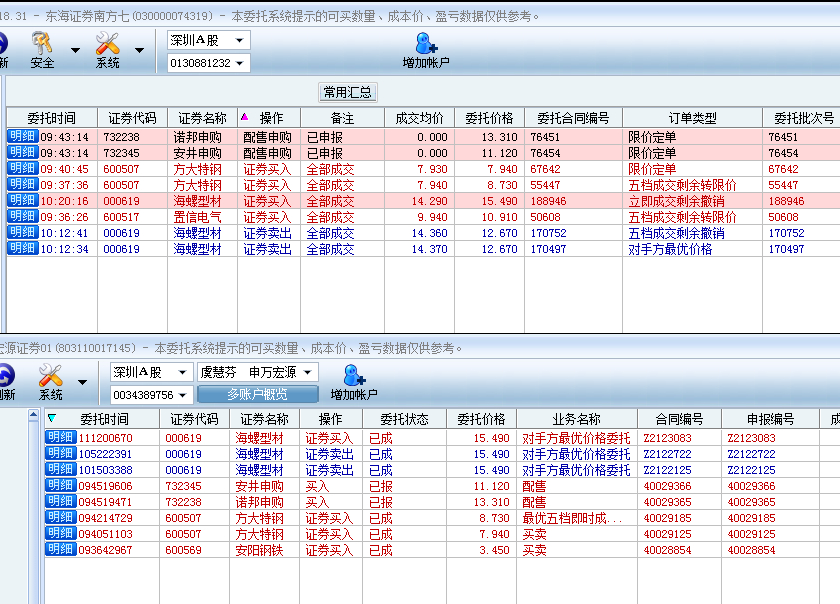Open 系统 tools icon in the bottom window

pyautogui.click(x=50, y=382)
